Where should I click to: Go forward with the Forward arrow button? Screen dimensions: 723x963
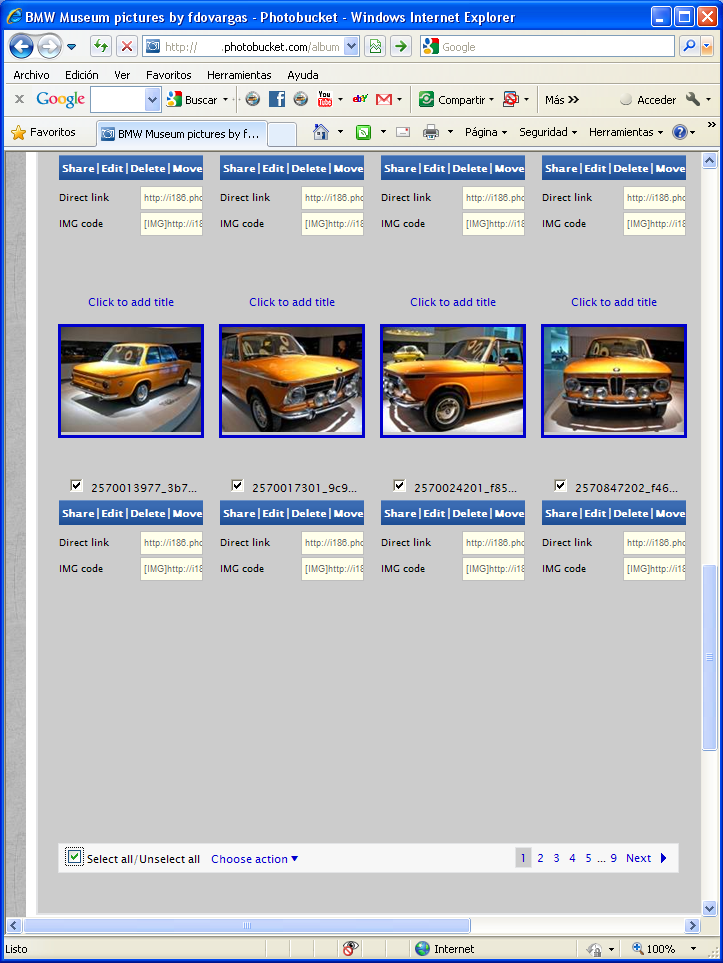pos(49,46)
